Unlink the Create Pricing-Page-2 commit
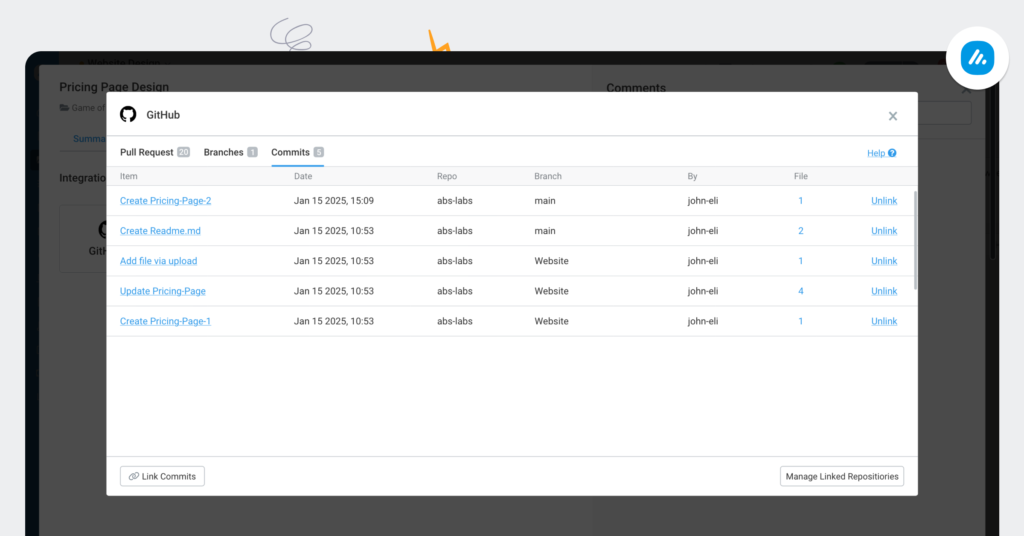The height and width of the screenshot is (536, 1024). click(x=884, y=201)
